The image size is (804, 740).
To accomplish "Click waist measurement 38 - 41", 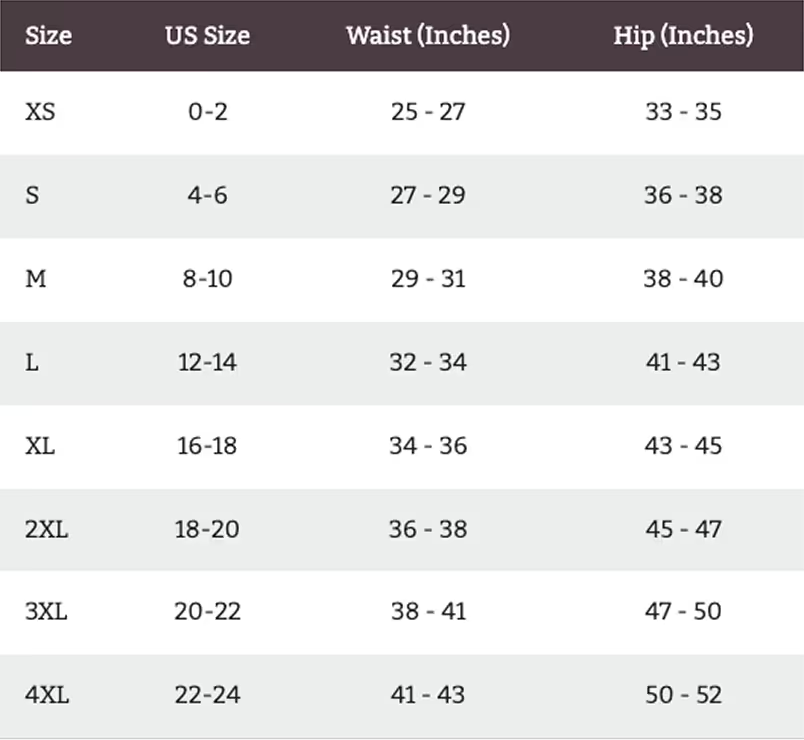I will pyautogui.click(x=428, y=611).
